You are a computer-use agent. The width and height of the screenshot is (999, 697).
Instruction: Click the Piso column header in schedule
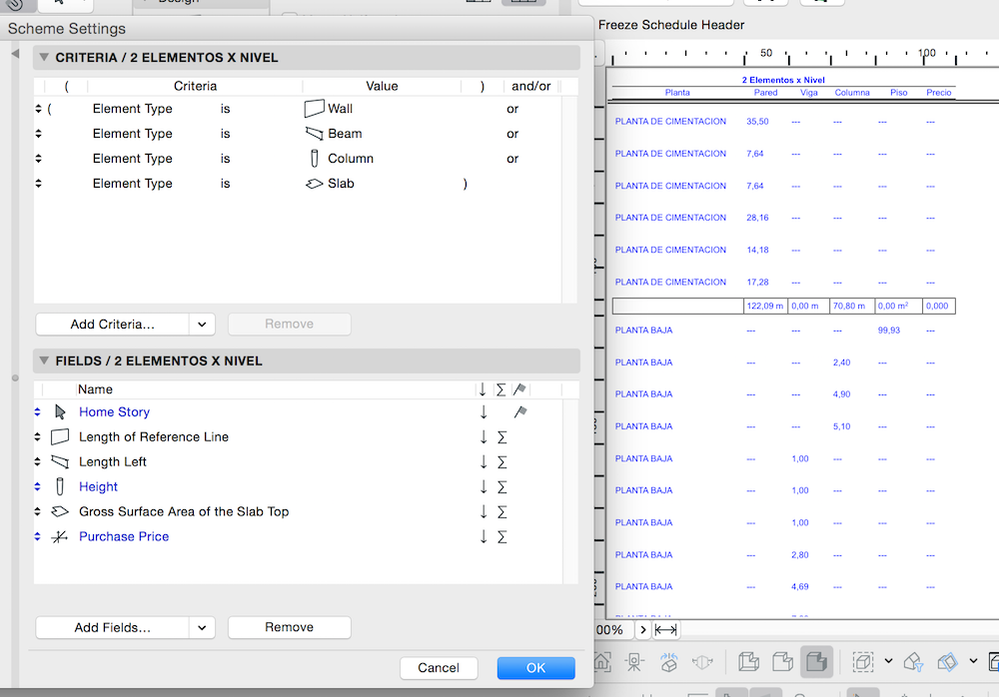point(898,92)
